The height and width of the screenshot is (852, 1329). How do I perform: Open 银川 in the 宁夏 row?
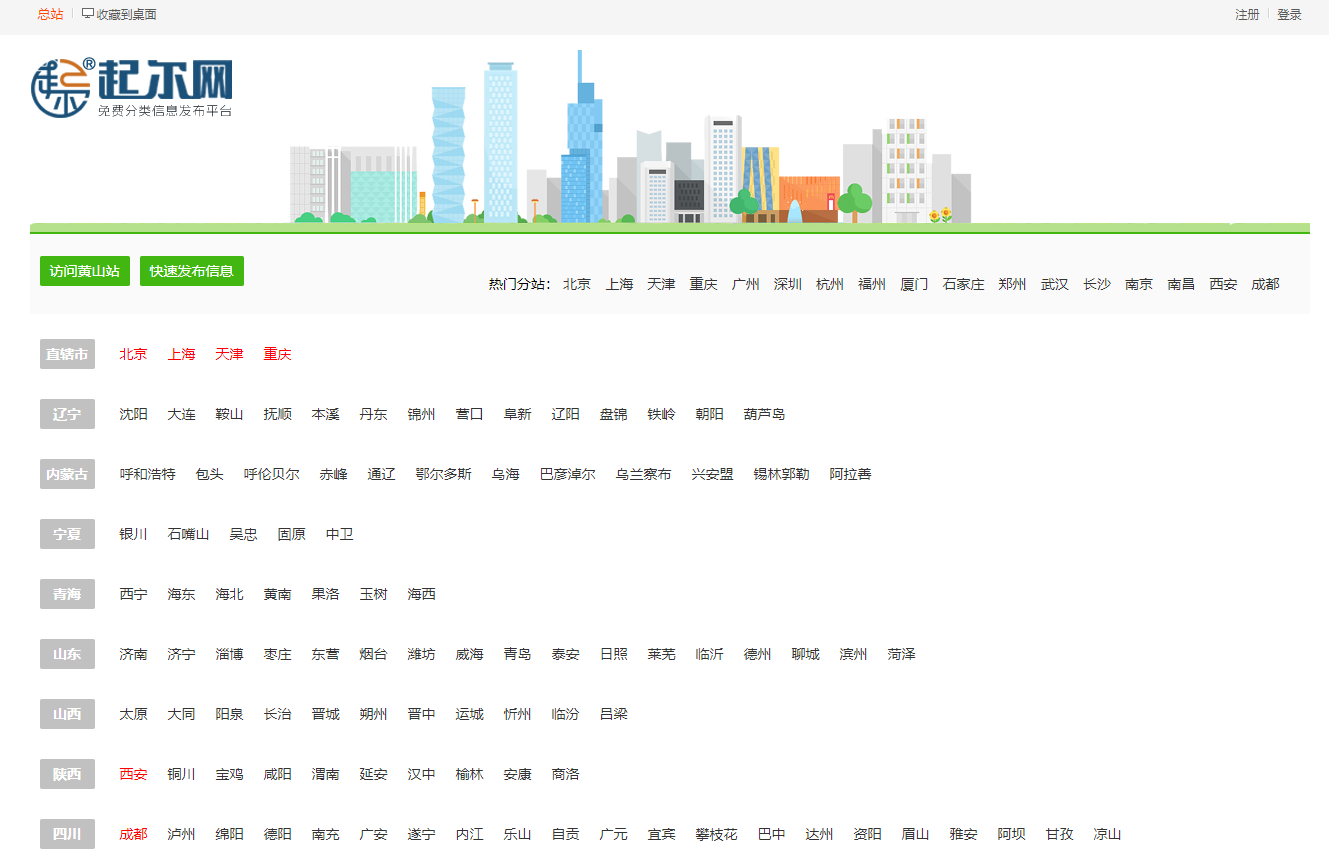133,534
